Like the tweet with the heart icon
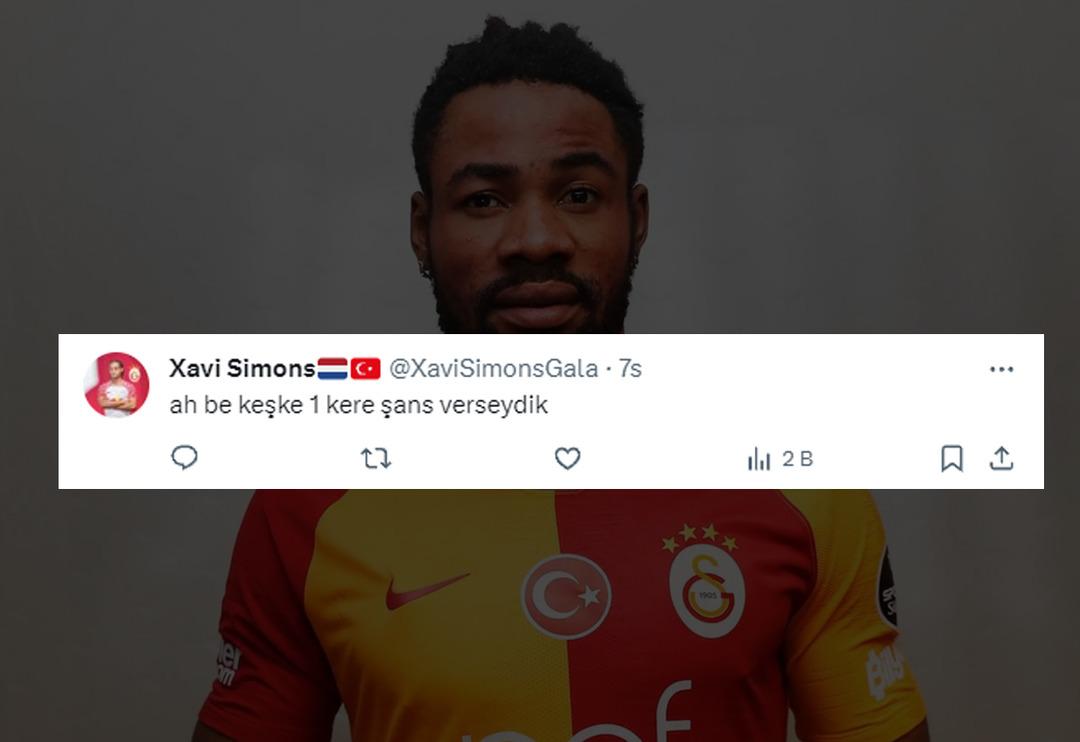 [x=568, y=458]
